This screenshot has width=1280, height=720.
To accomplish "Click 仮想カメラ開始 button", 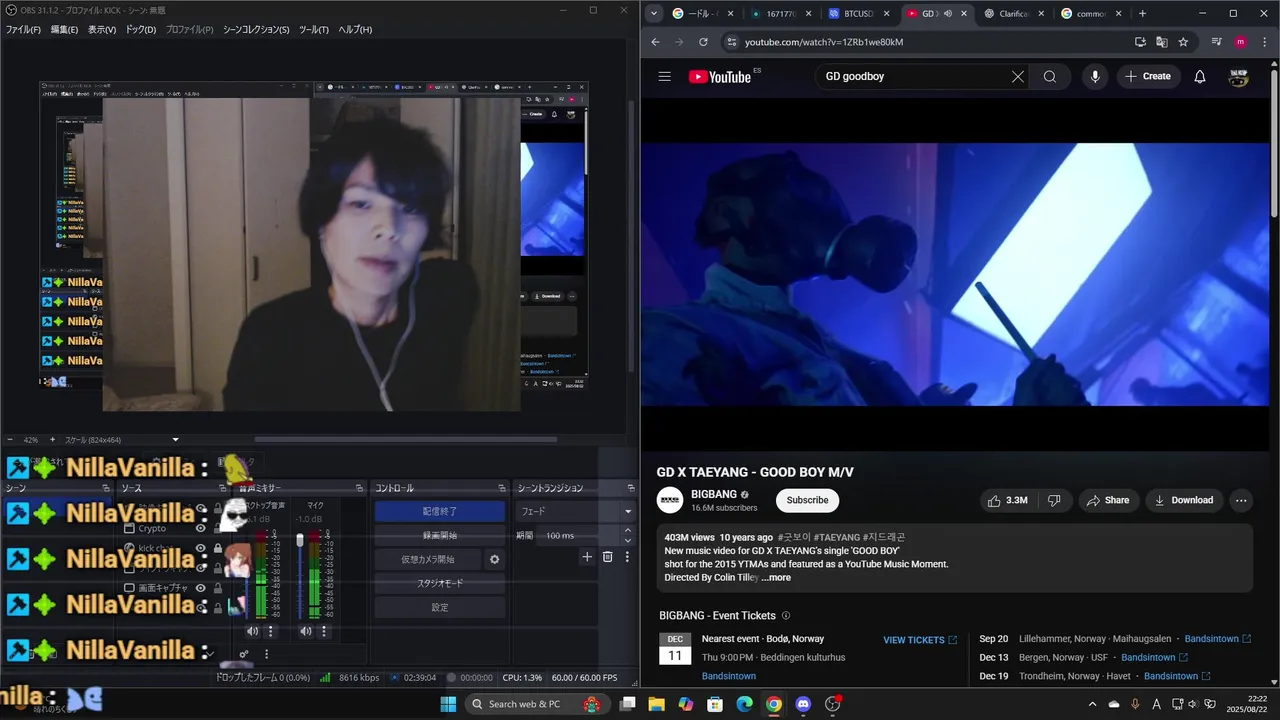I will [428, 560].
